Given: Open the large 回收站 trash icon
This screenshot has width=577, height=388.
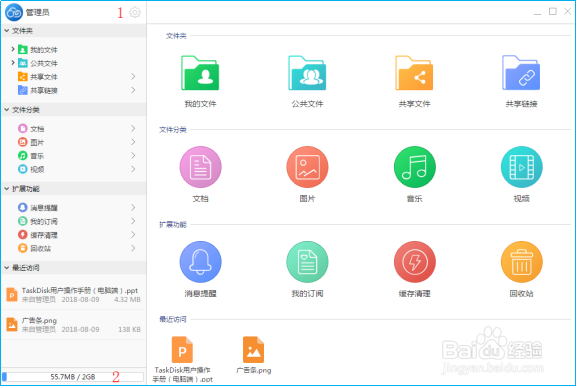Looking at the screenshot, I should (521, 262).
